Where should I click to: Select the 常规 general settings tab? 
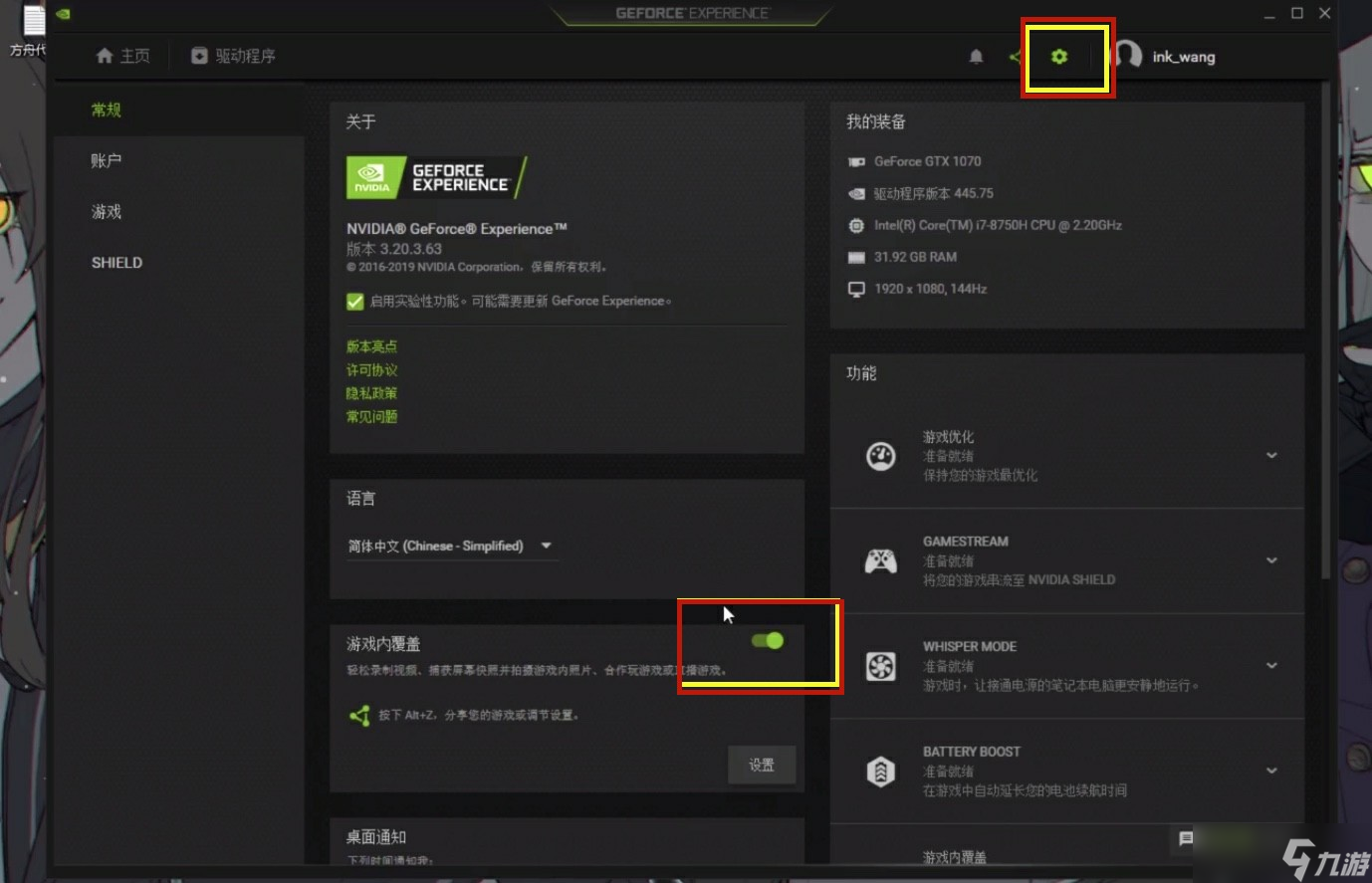[x=107, y=110]
